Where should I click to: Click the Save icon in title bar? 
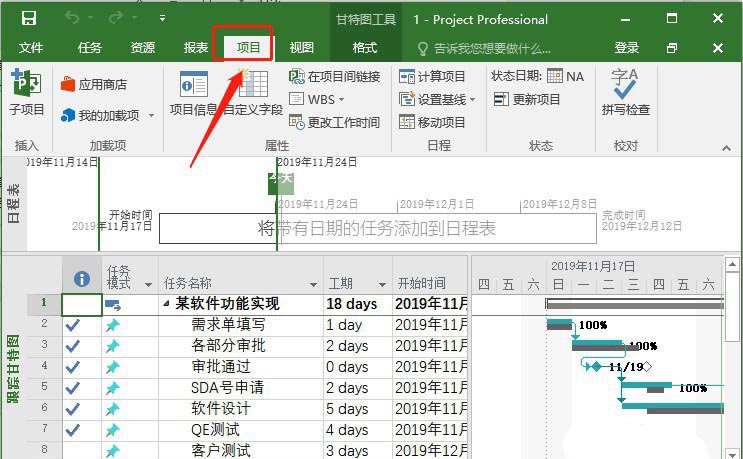point(29,18)
